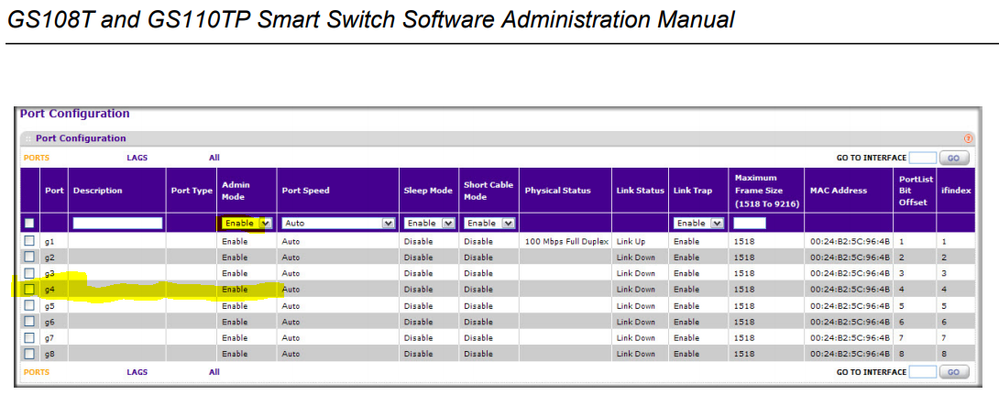Click the Description column header
This screenshot has height=406, width=999.
tap(97, 191)
